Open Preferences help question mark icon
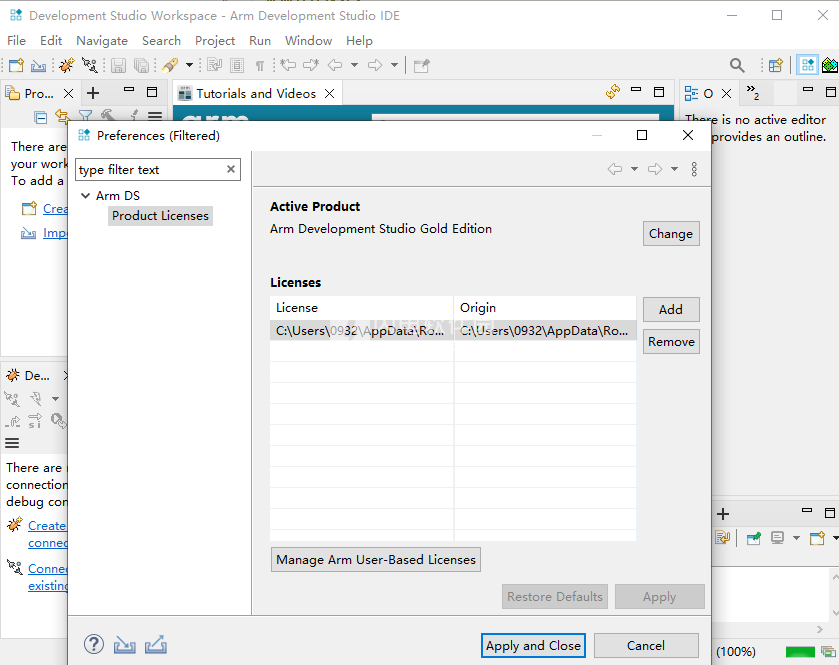Image resolution: width=839 pixels, height=665 pixels. 94,644
